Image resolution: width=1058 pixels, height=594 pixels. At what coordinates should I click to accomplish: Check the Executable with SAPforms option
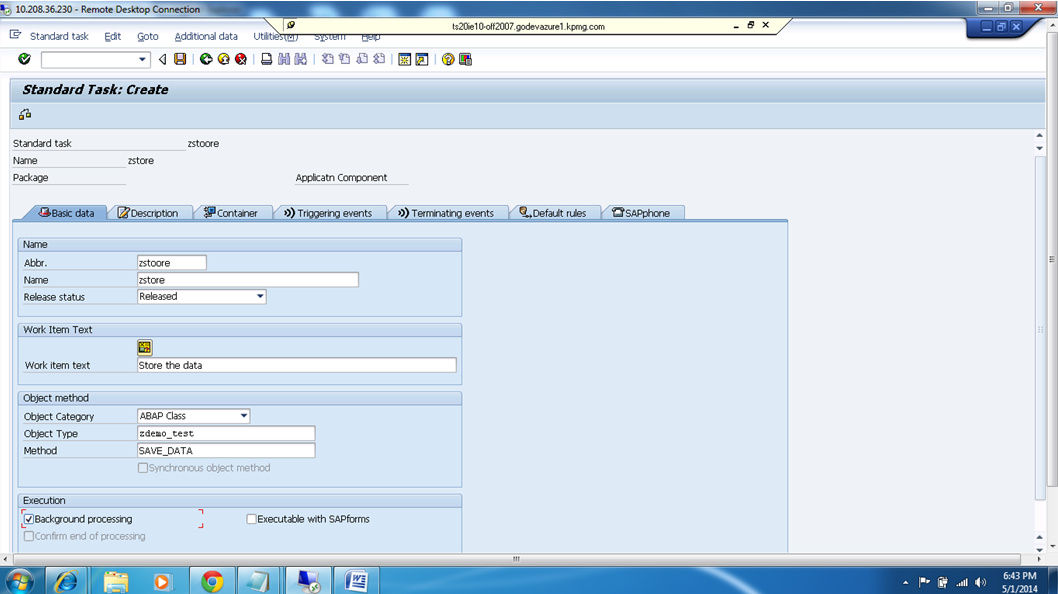(x=251, y=519)
